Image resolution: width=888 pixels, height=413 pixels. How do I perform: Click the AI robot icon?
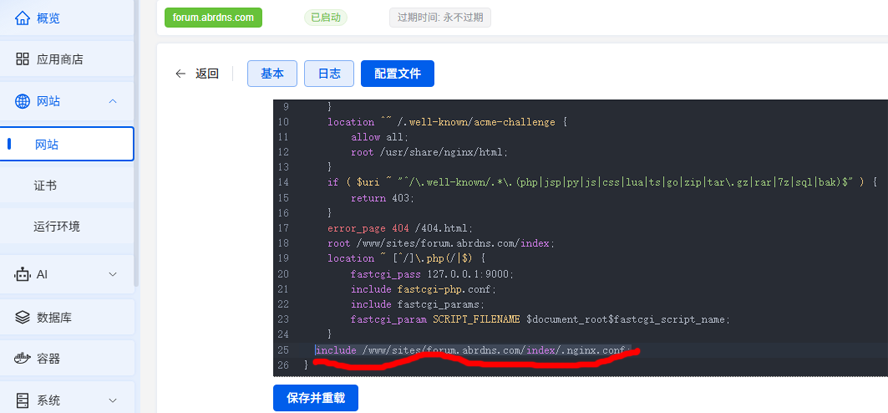point(22,274)
